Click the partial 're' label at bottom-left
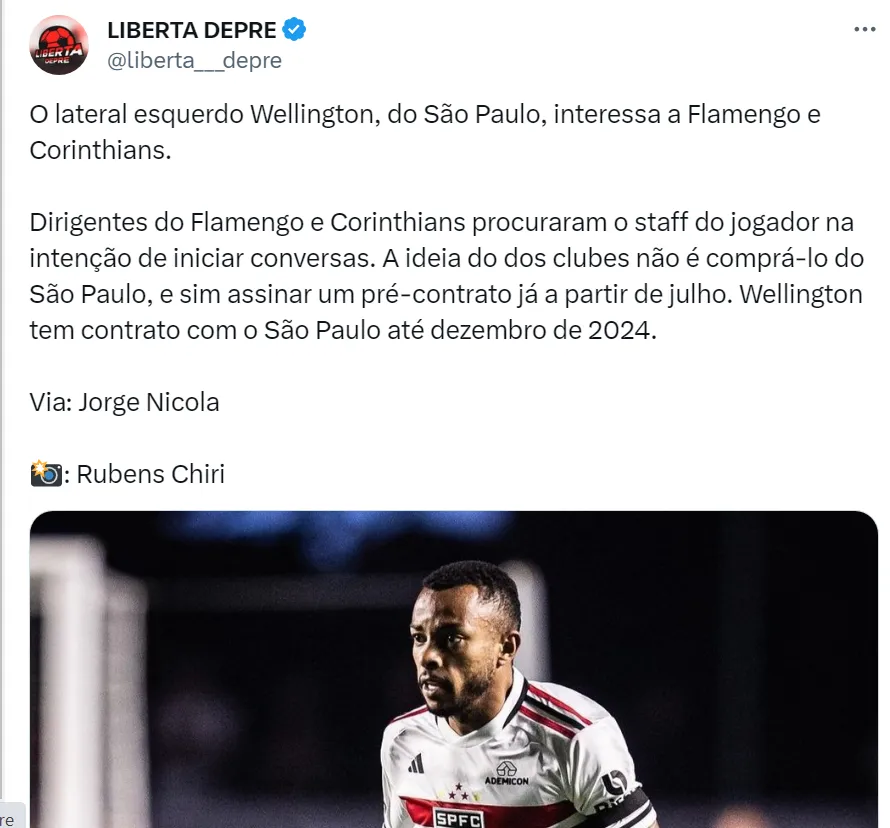This screenshot has width=890, height=828. coord(8,819)
